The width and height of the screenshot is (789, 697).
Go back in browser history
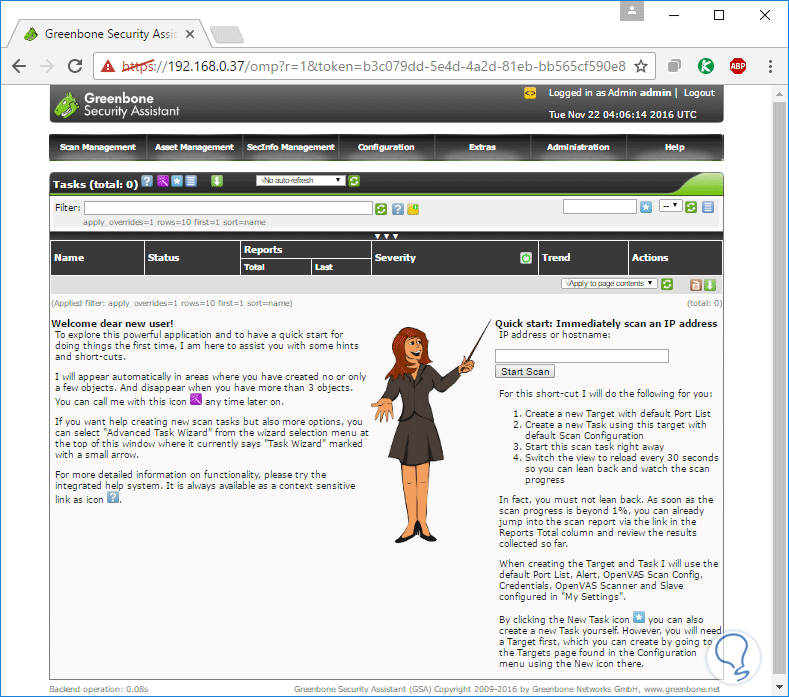[x=19, y=66]
